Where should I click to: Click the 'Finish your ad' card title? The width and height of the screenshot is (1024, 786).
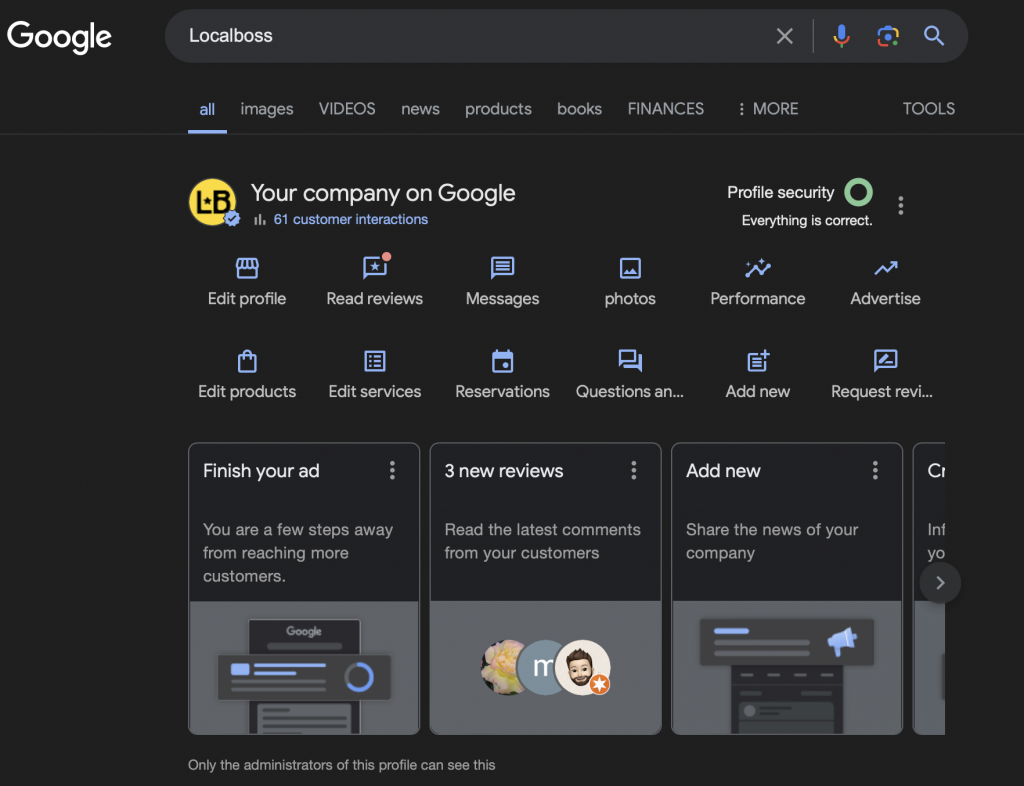261,471
